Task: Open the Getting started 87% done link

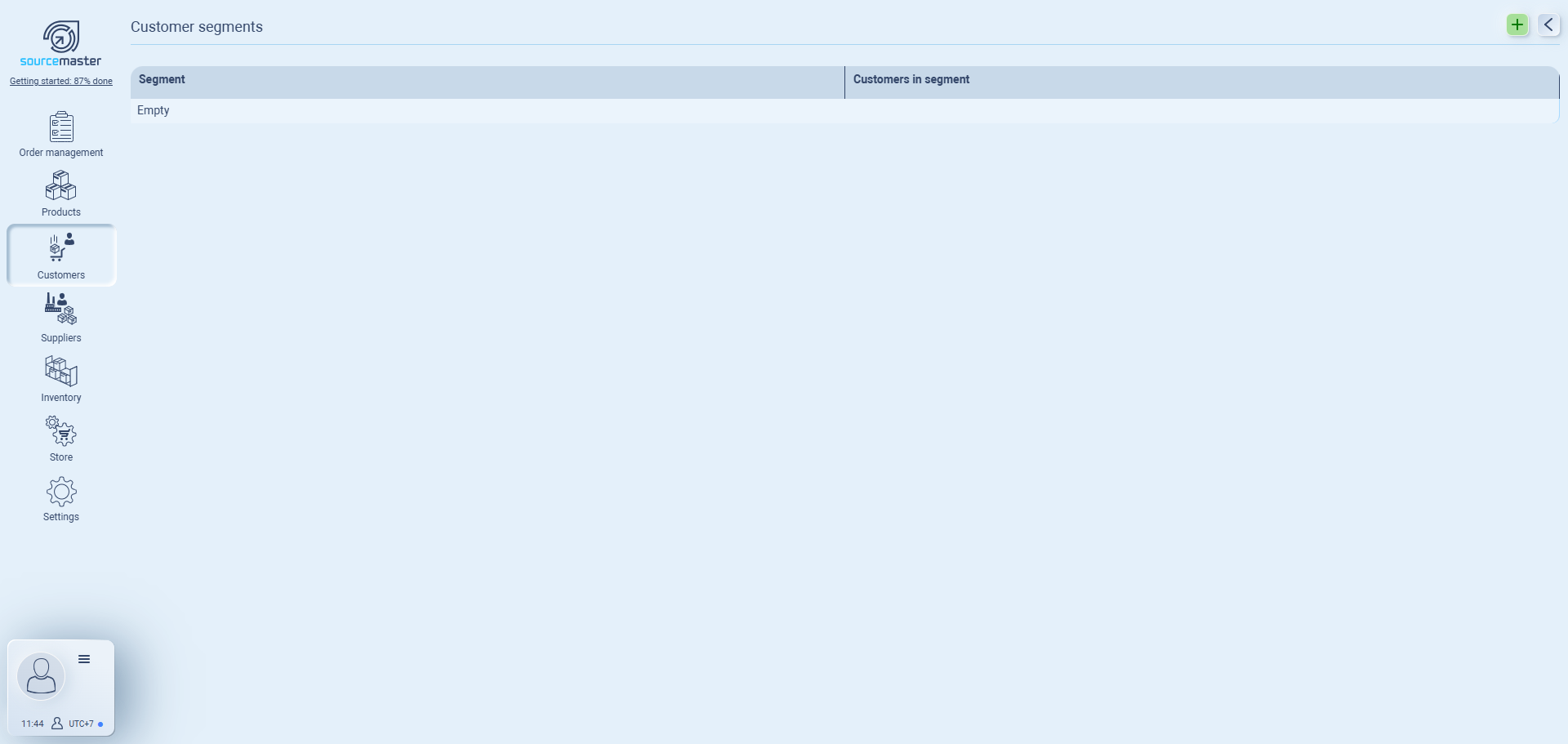Action: (x=61, y=81)
